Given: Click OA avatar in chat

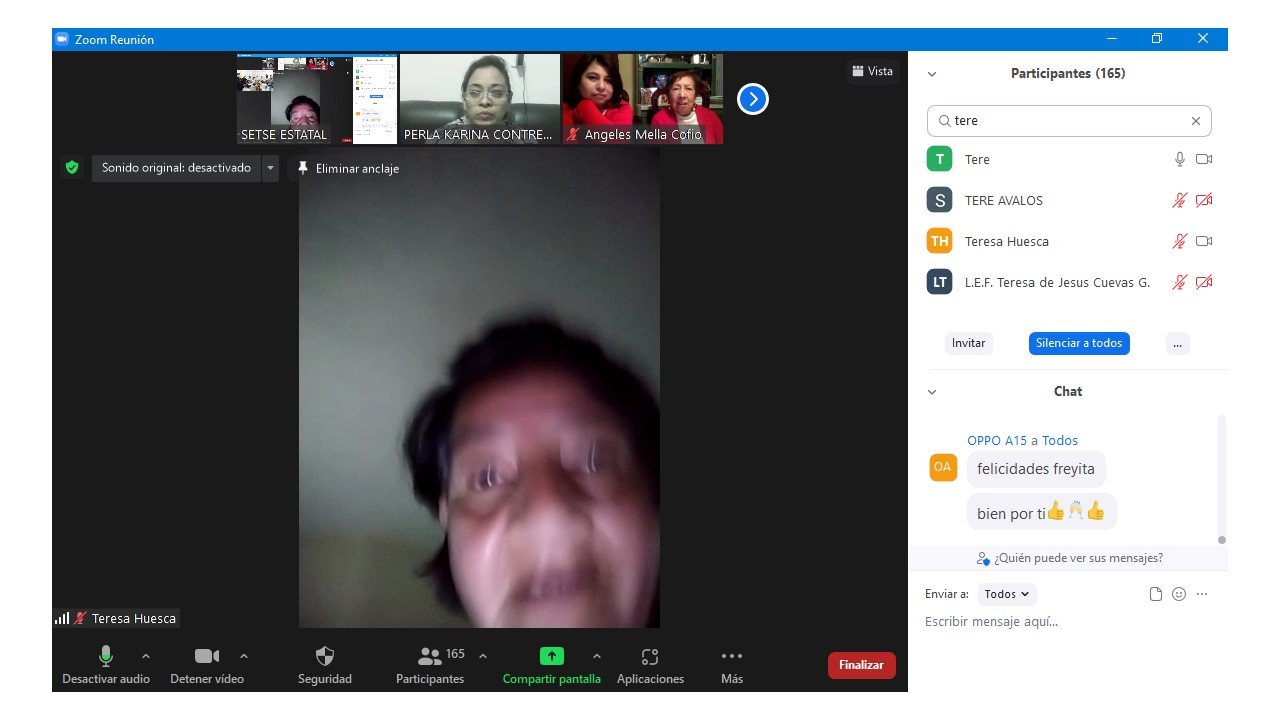Looking at the screenshot, I should click(943, 467).
